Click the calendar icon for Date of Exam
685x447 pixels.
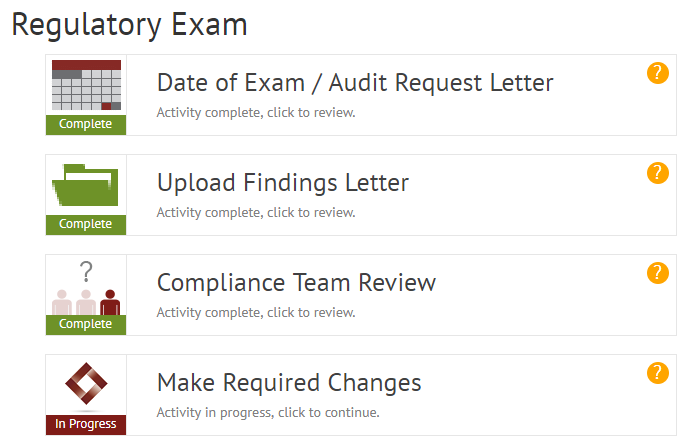tap(86, 86)
